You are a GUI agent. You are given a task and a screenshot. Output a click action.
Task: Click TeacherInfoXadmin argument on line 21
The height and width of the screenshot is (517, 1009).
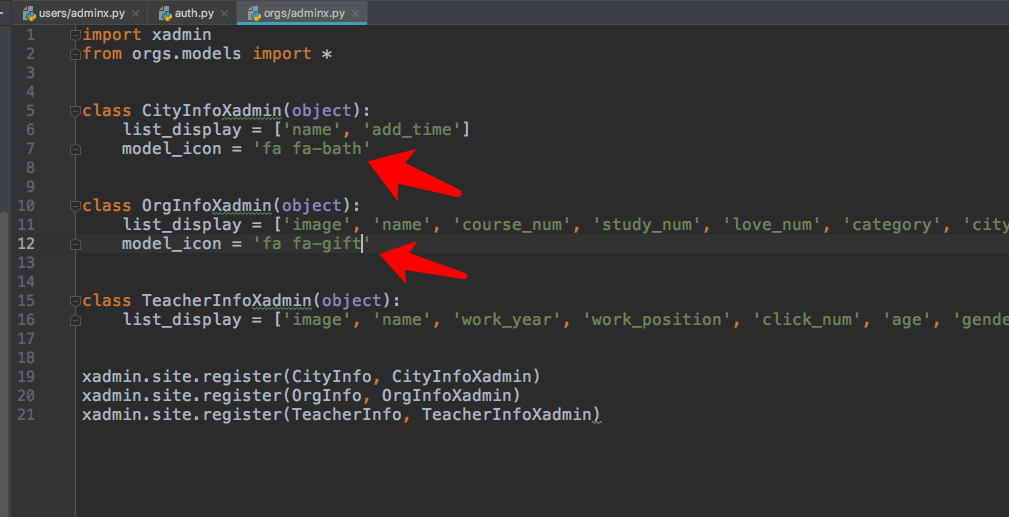[x=506, y=415]
